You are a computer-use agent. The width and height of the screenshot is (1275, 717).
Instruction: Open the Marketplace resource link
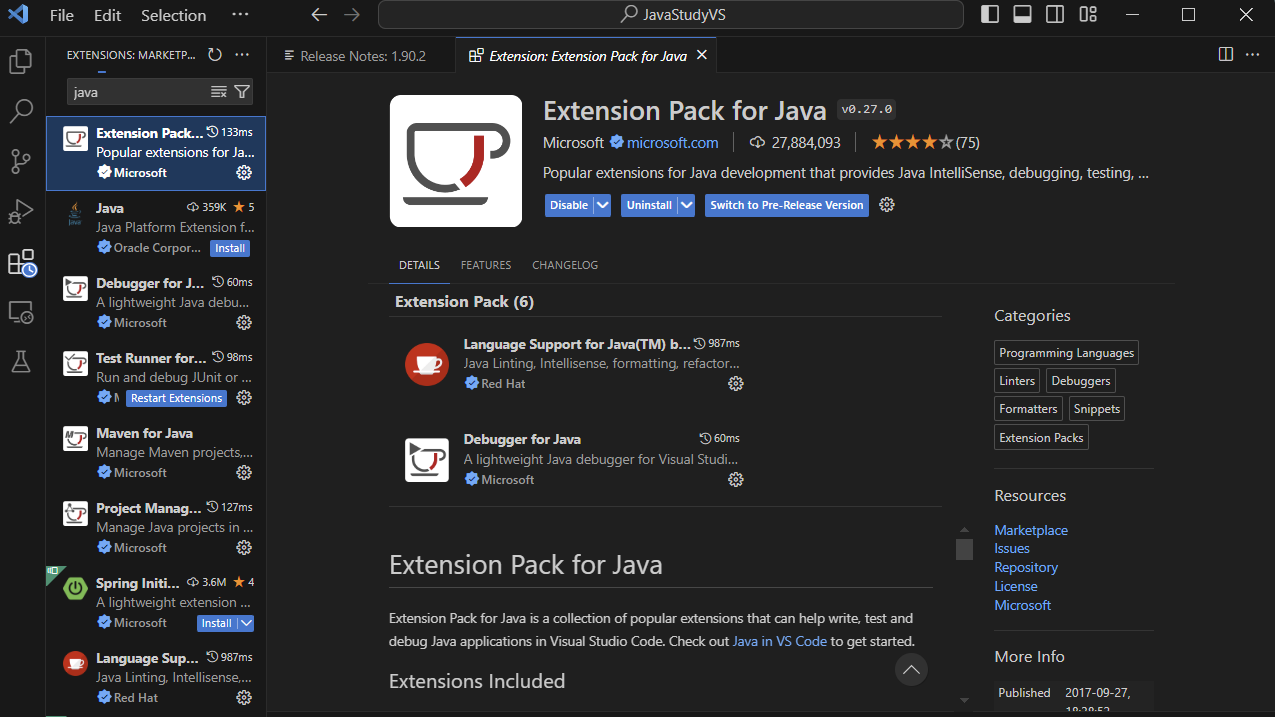coord(1031,530)
